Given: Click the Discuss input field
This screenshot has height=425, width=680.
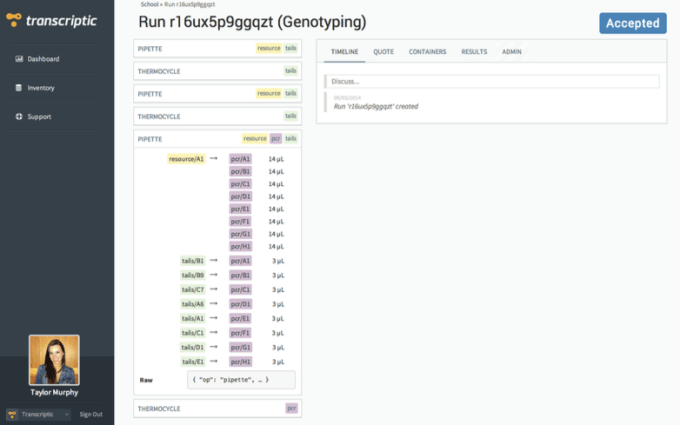Looking at the screenshot, I should coord(491,81).
